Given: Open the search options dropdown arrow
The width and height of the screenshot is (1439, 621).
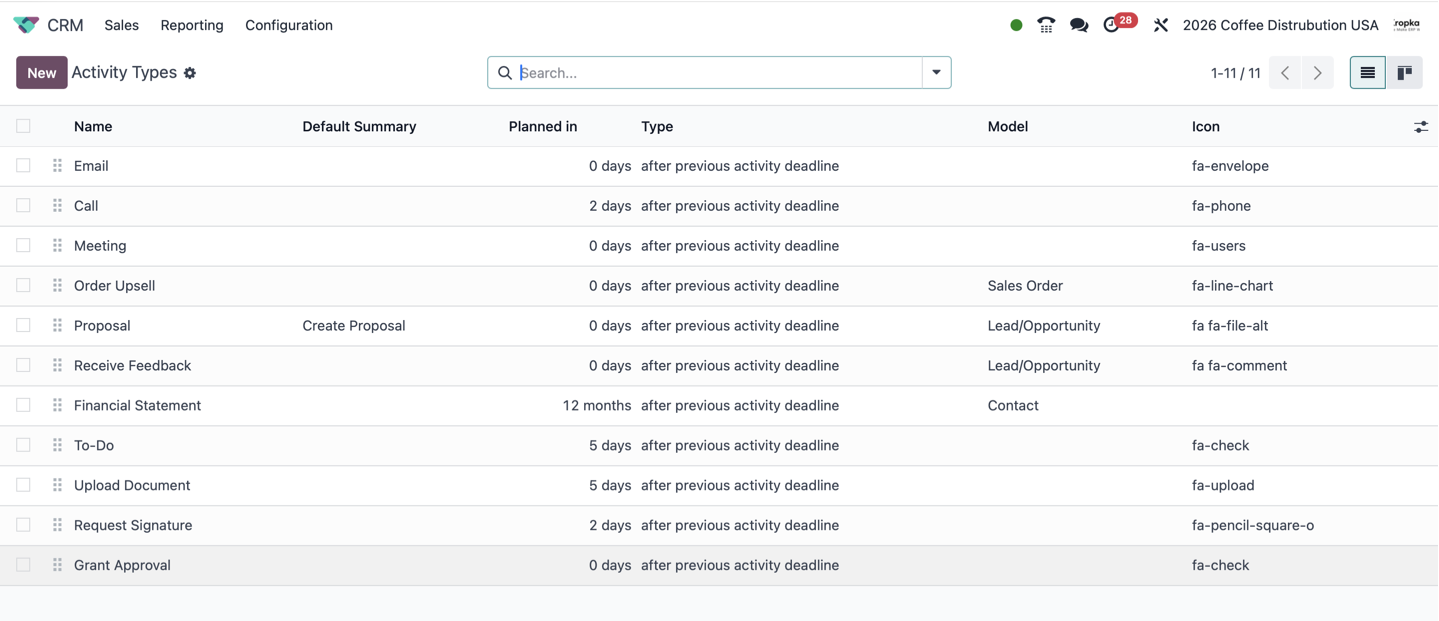Looking at the screenshot, I should point(936,73).
